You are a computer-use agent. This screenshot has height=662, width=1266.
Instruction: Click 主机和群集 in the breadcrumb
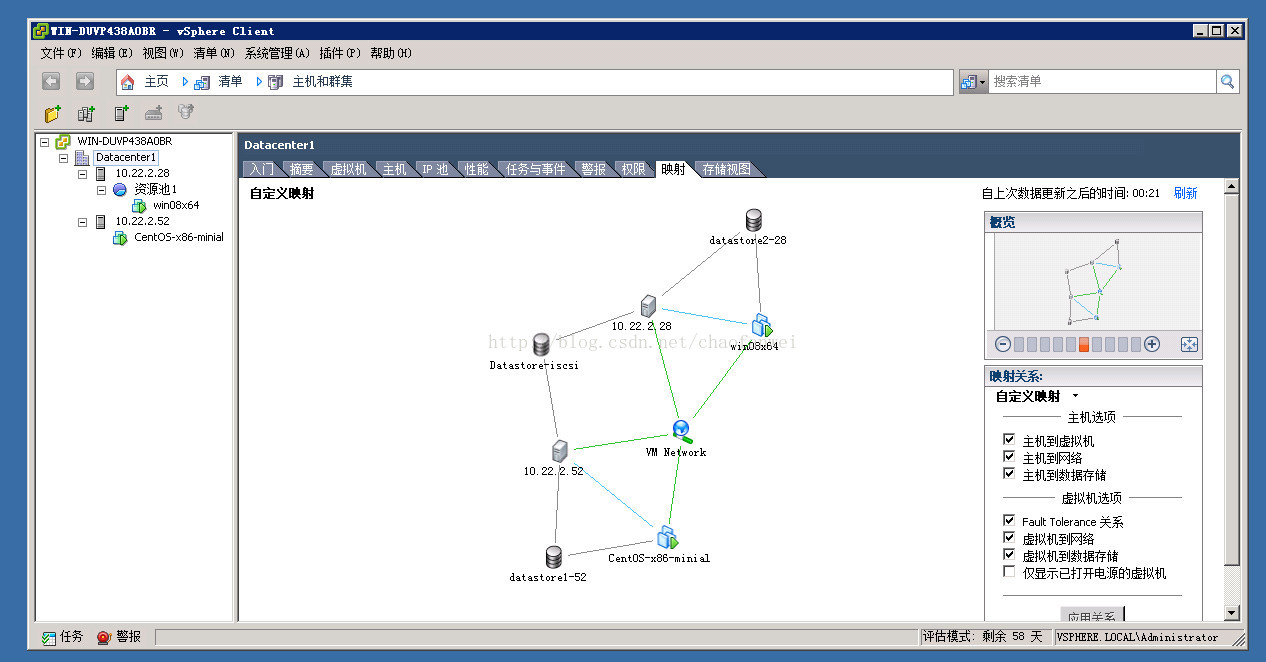click(322, 82)
